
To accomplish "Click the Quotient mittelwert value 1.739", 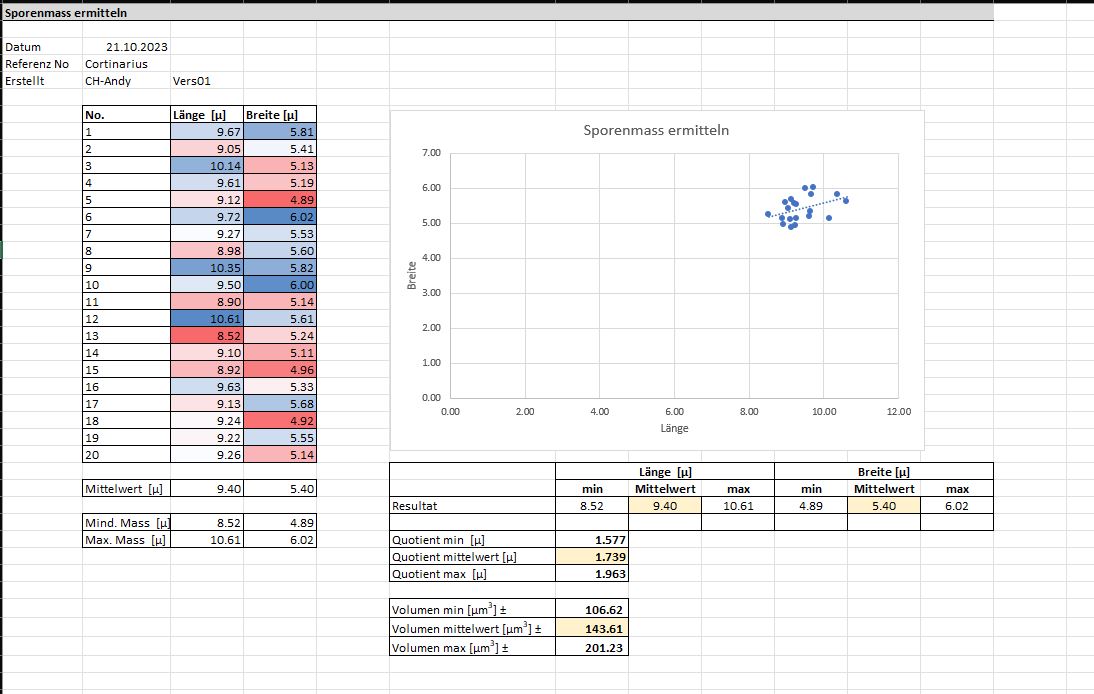I will point(591,557).
